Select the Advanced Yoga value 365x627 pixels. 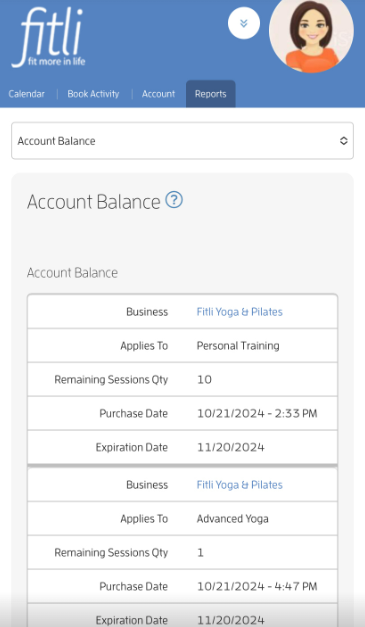coord(232,519)
